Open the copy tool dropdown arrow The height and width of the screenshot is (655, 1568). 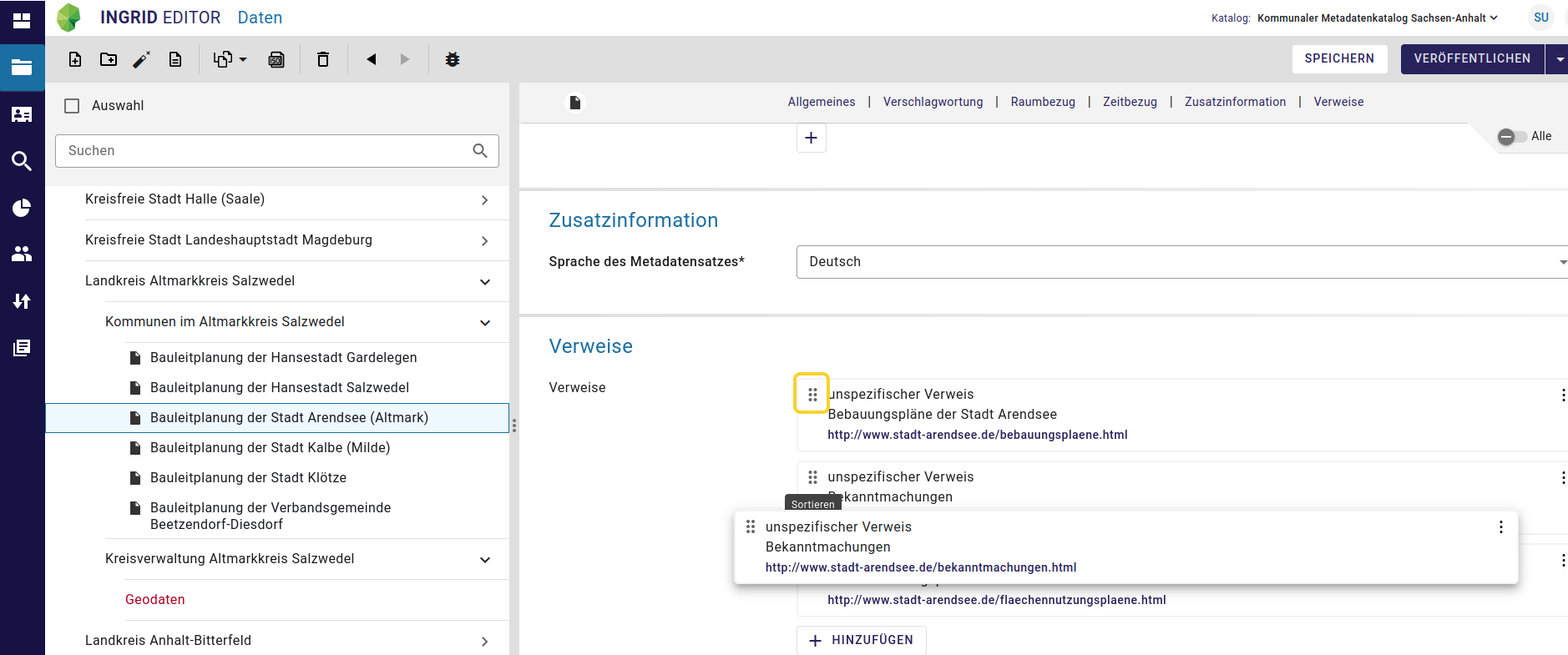[x=243, y=59]
